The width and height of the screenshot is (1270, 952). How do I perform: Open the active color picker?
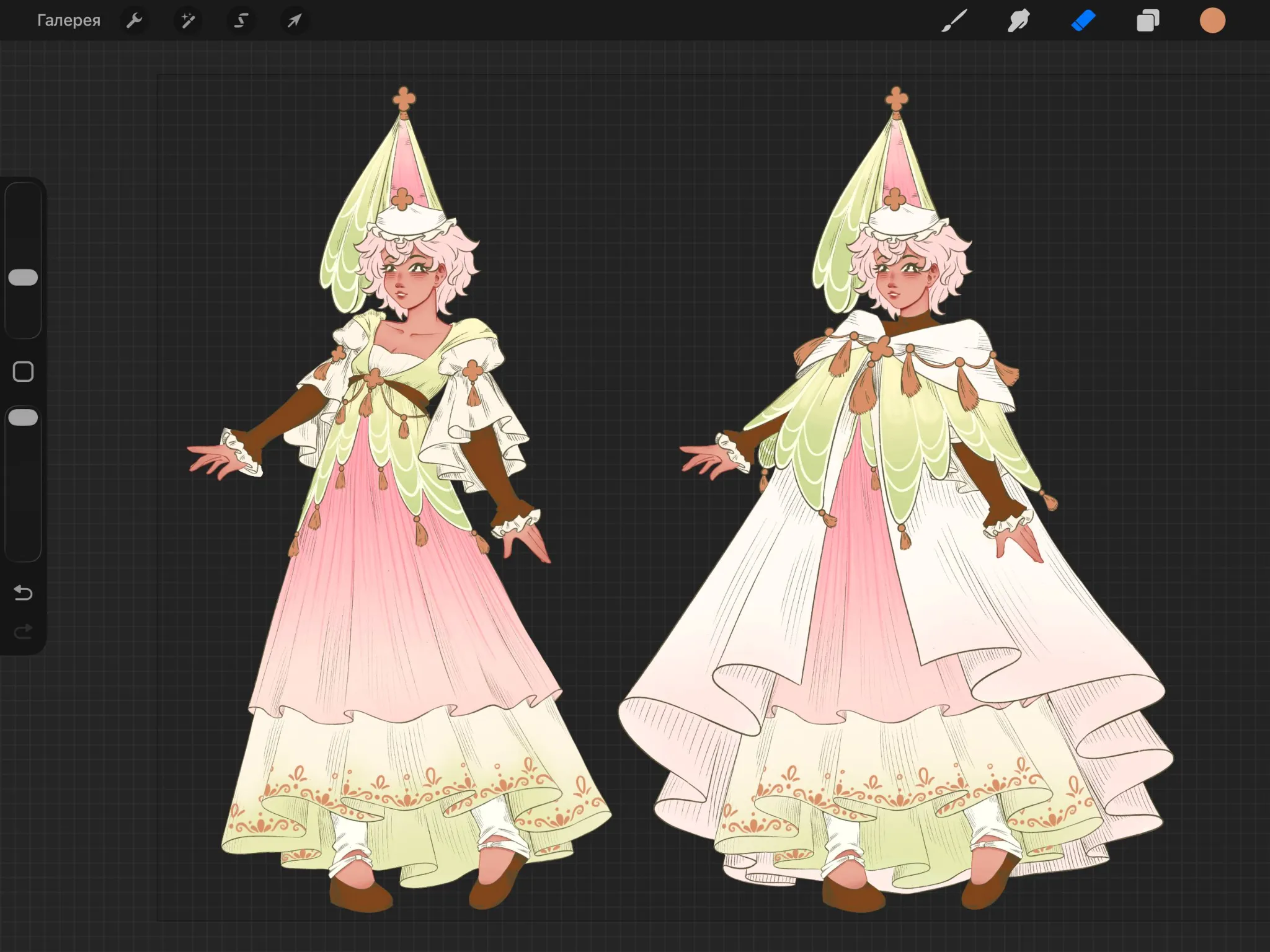(x=1212, y=20)
